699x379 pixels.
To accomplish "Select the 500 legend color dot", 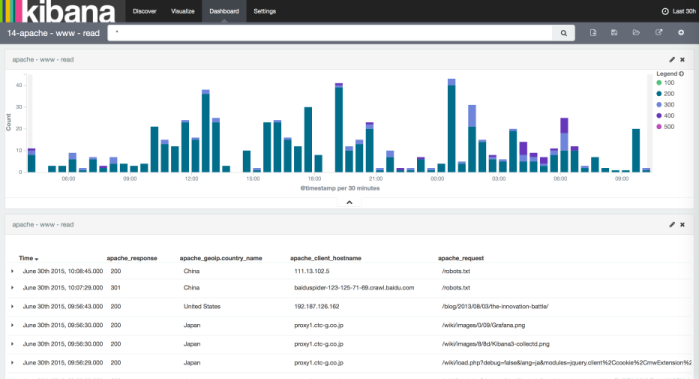I will pos(659,127).
